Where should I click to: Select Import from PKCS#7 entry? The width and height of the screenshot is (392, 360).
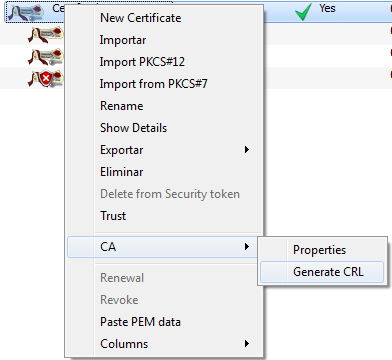pyautogui.click(x=154, y=84)
